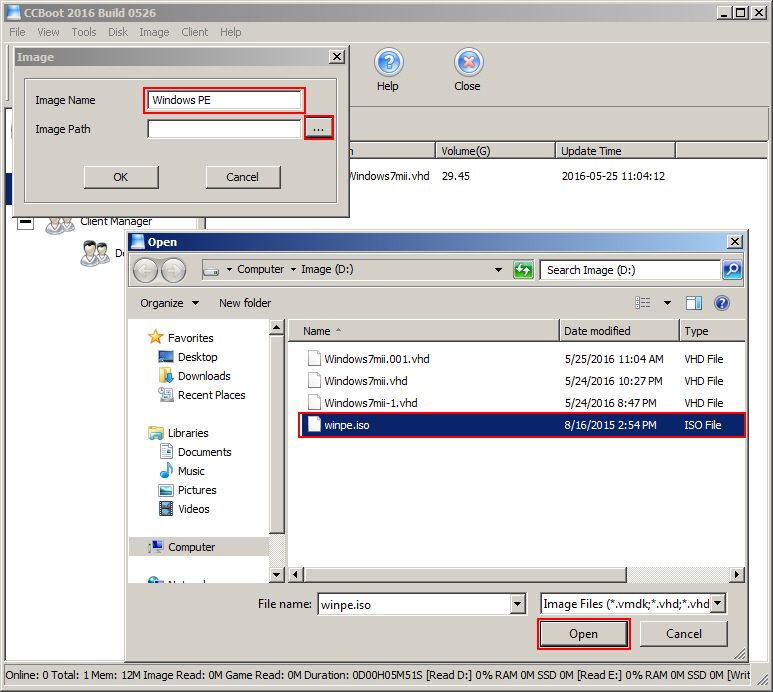Click the Open button
This screenshot has height=692, width=773.
click(x=584, y=634)
